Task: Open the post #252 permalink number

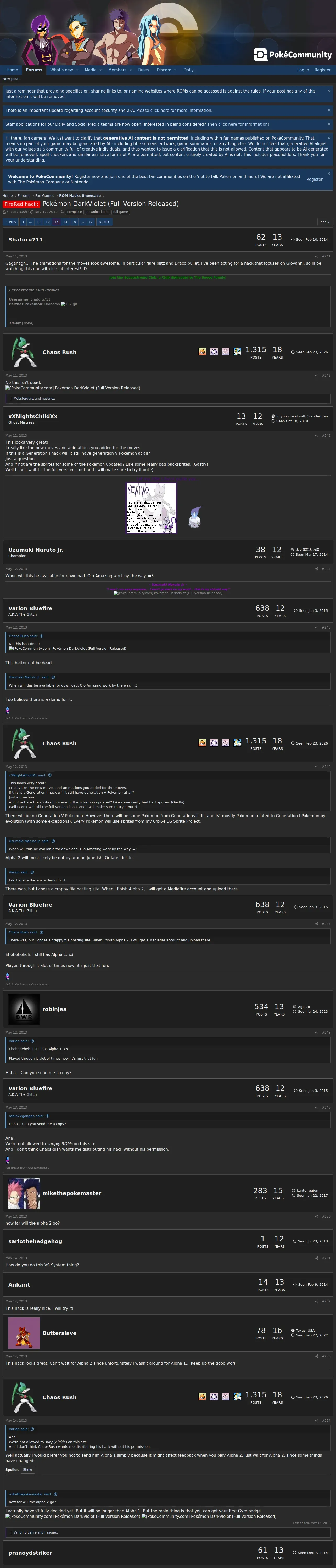Action: click(x=326, y=1301)
